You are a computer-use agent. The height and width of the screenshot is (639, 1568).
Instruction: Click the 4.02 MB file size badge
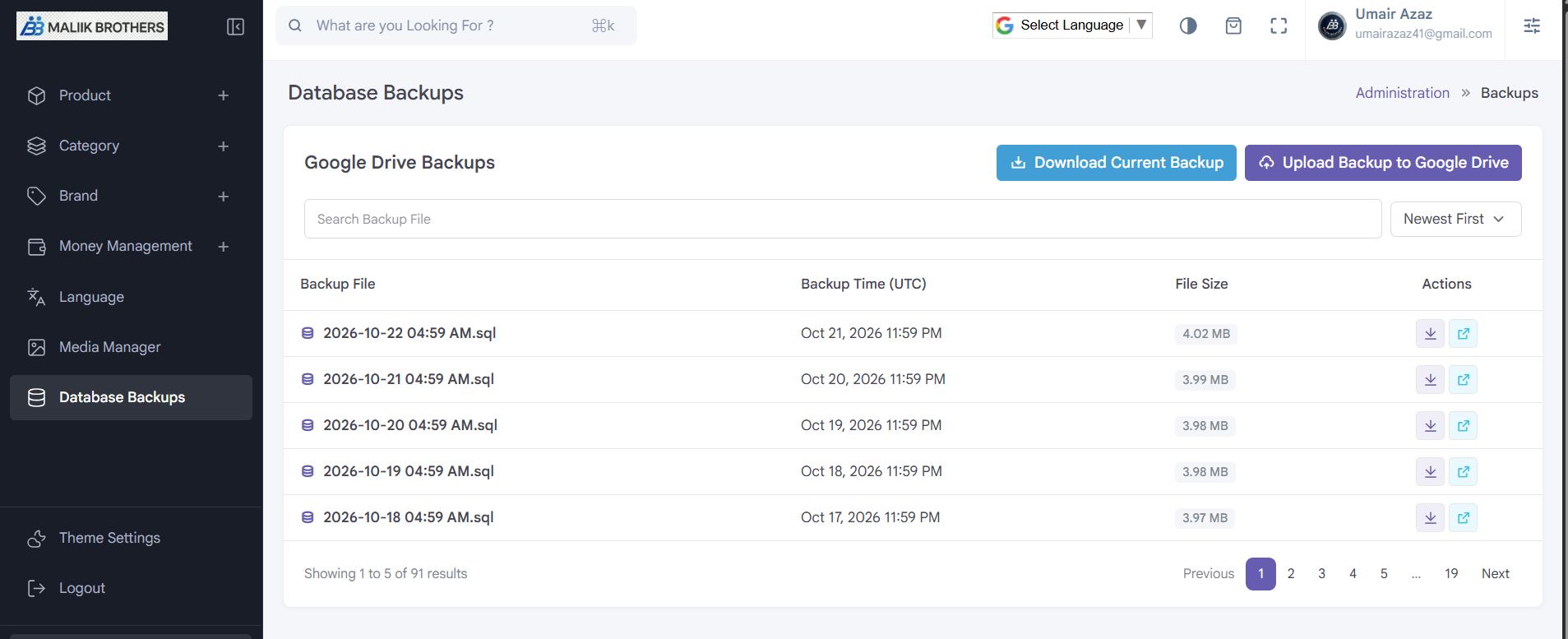click(x=1206, y=334)
